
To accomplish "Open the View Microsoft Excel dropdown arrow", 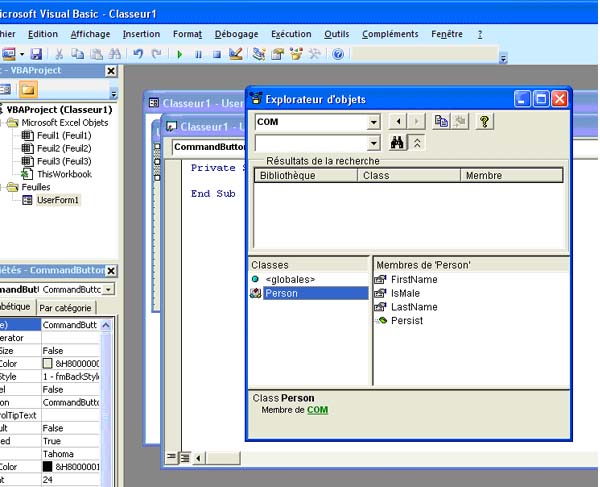I will point(22,54).
